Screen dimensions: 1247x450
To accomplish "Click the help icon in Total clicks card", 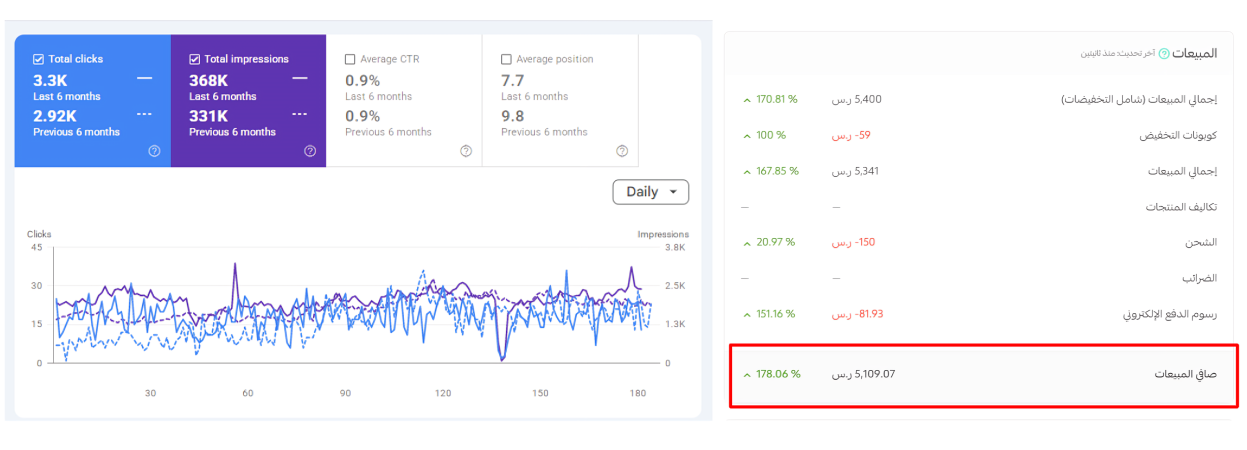I will (x=154, y=151).
